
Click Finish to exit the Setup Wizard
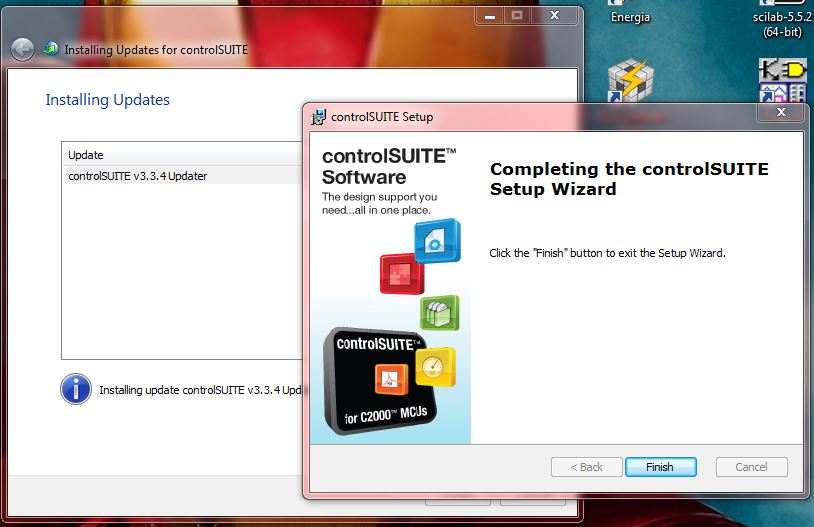point(660,467)
